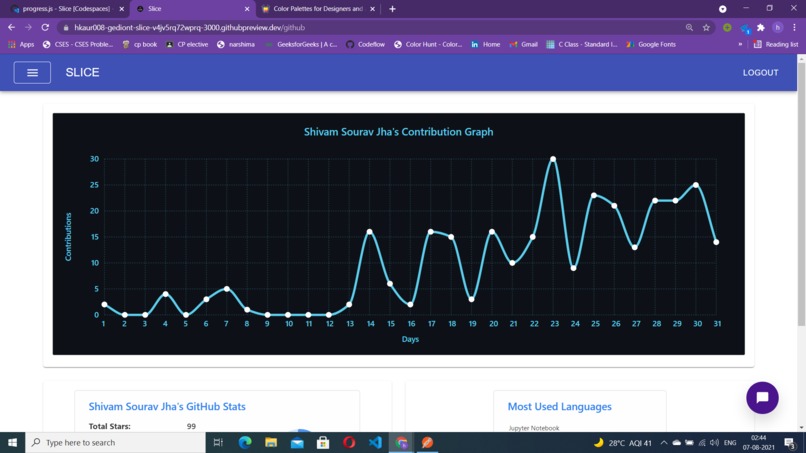Open a new browser tab
This screenshot has height=453, width=806.
click(x=392, y=9)
